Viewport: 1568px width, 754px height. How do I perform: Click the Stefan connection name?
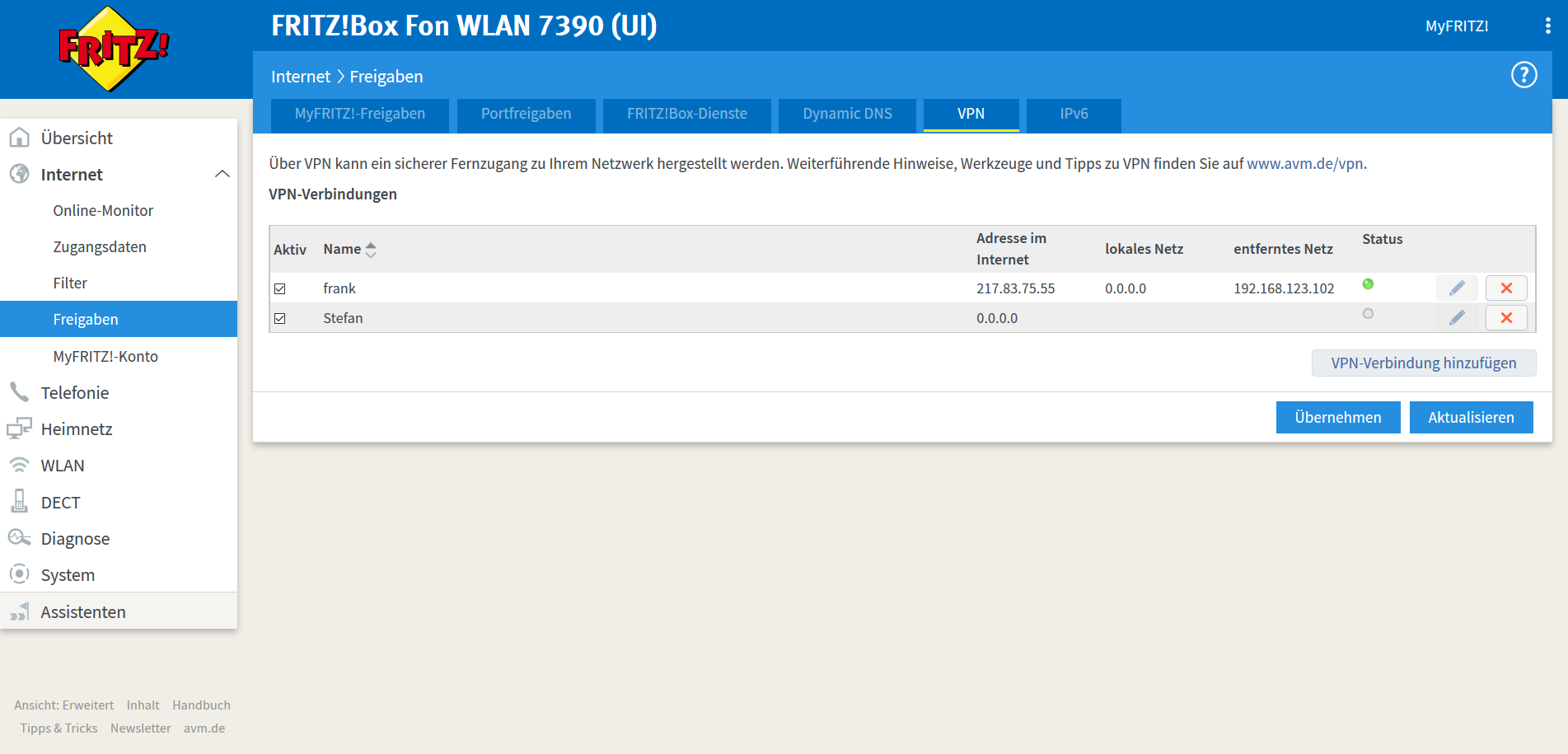click(x=343, y=318)
